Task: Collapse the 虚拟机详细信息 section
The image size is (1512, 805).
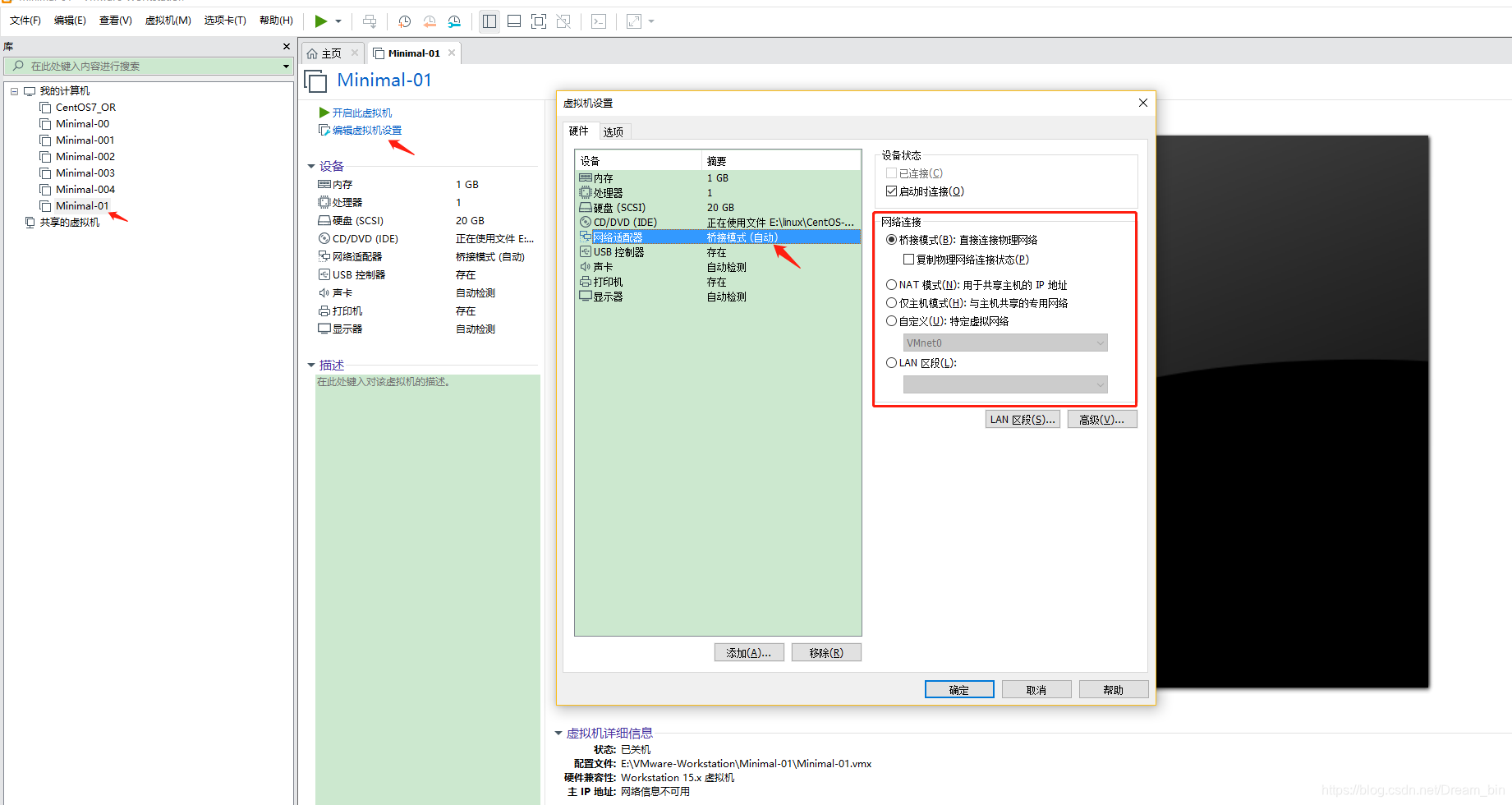Action: tap(558, 733)
